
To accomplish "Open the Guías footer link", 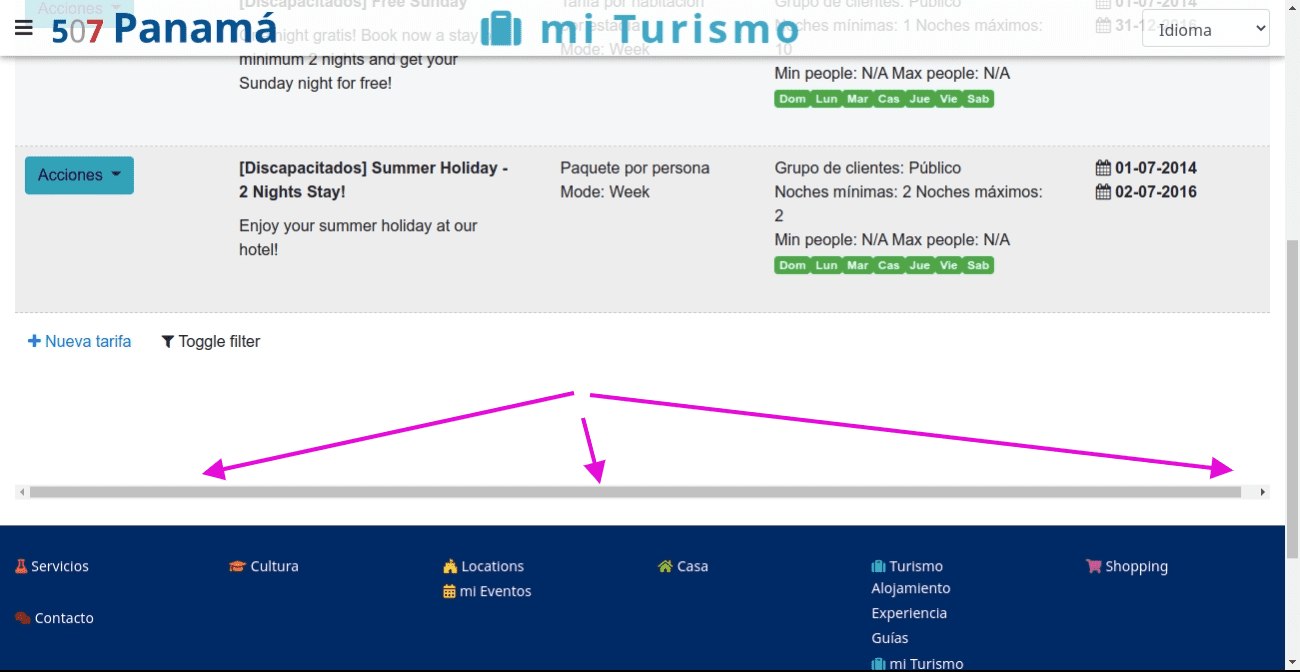I will pos(889,637).
